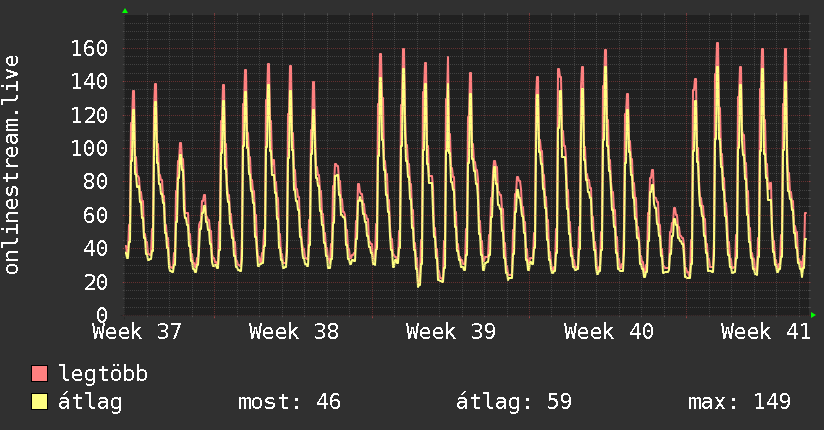This screenshot has height=430, width=824.
Task: Click the Week 37 axis label
Action: 137,332
